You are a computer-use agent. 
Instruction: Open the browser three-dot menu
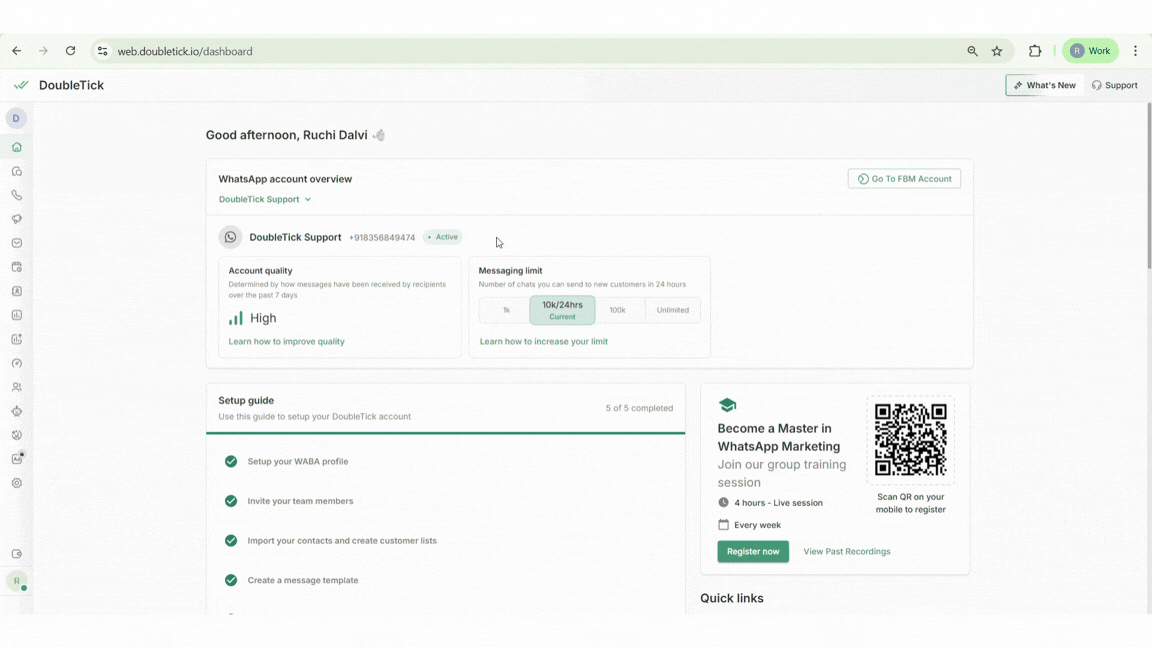point(1135,51)
